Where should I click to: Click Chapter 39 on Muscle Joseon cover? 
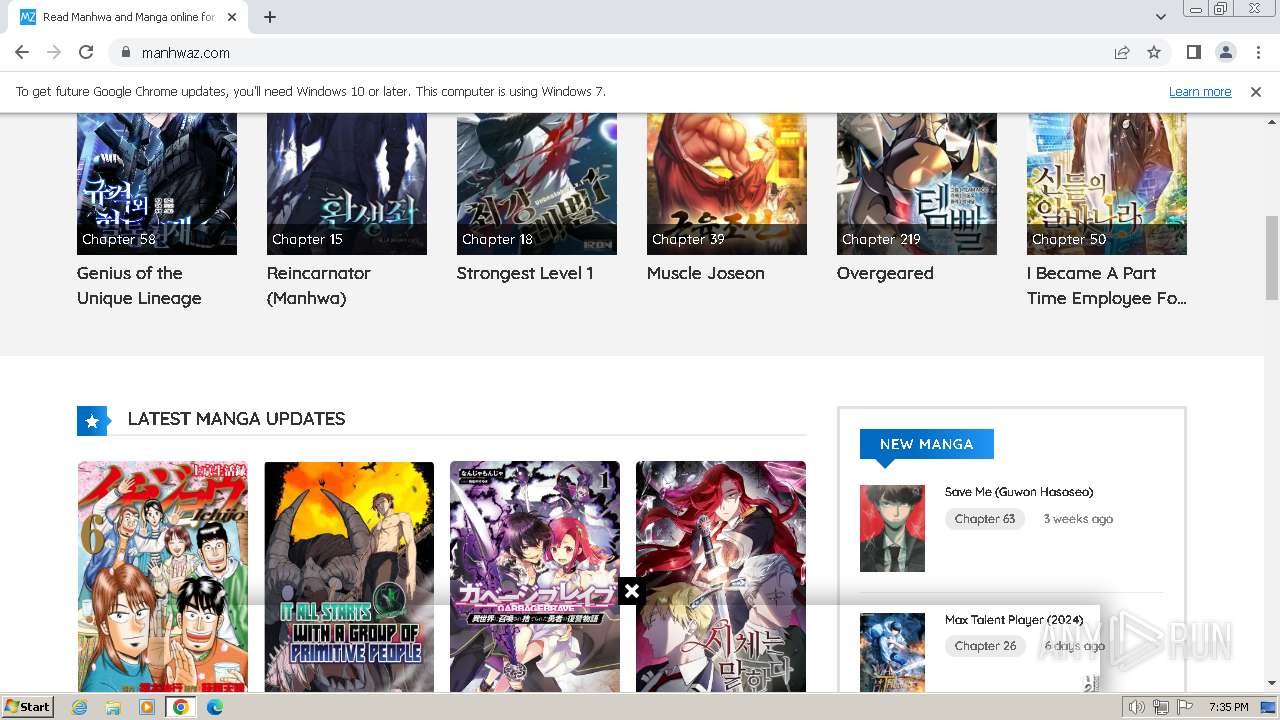[688, 239]
